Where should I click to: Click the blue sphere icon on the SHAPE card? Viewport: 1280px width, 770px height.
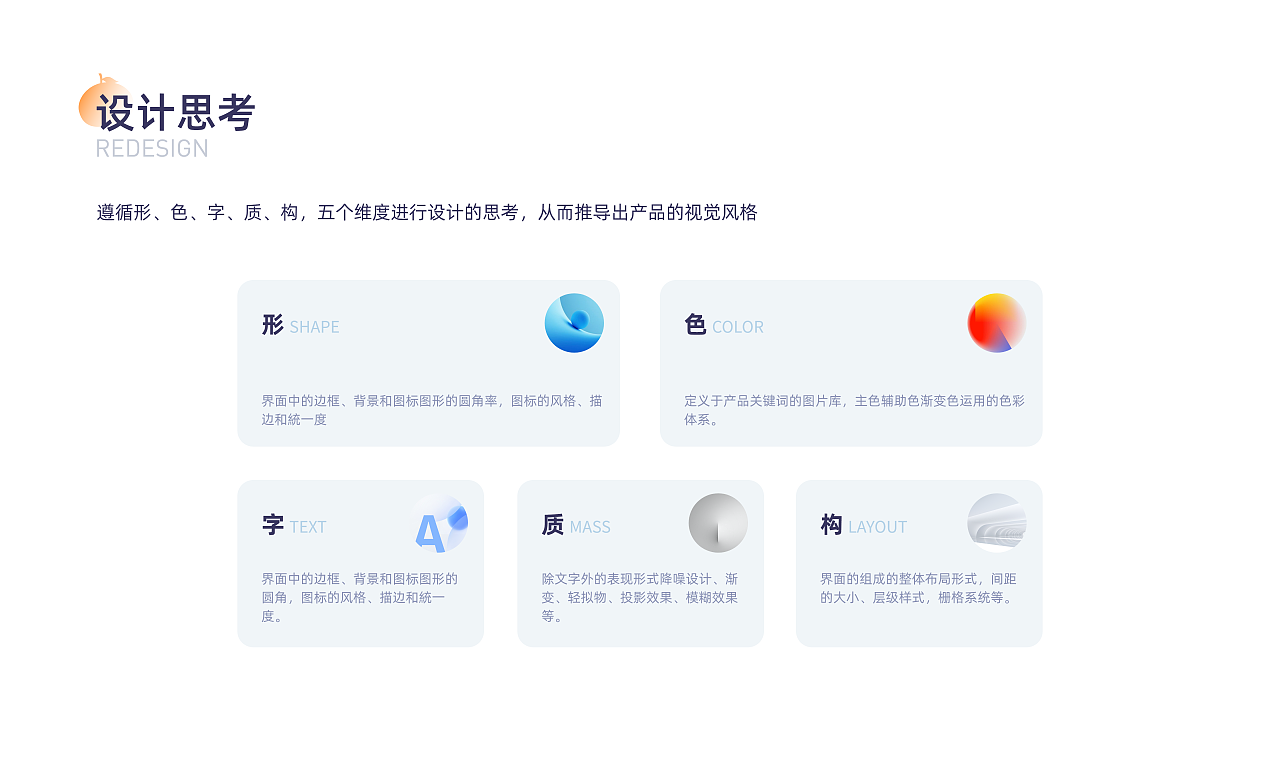coord(574,323)
